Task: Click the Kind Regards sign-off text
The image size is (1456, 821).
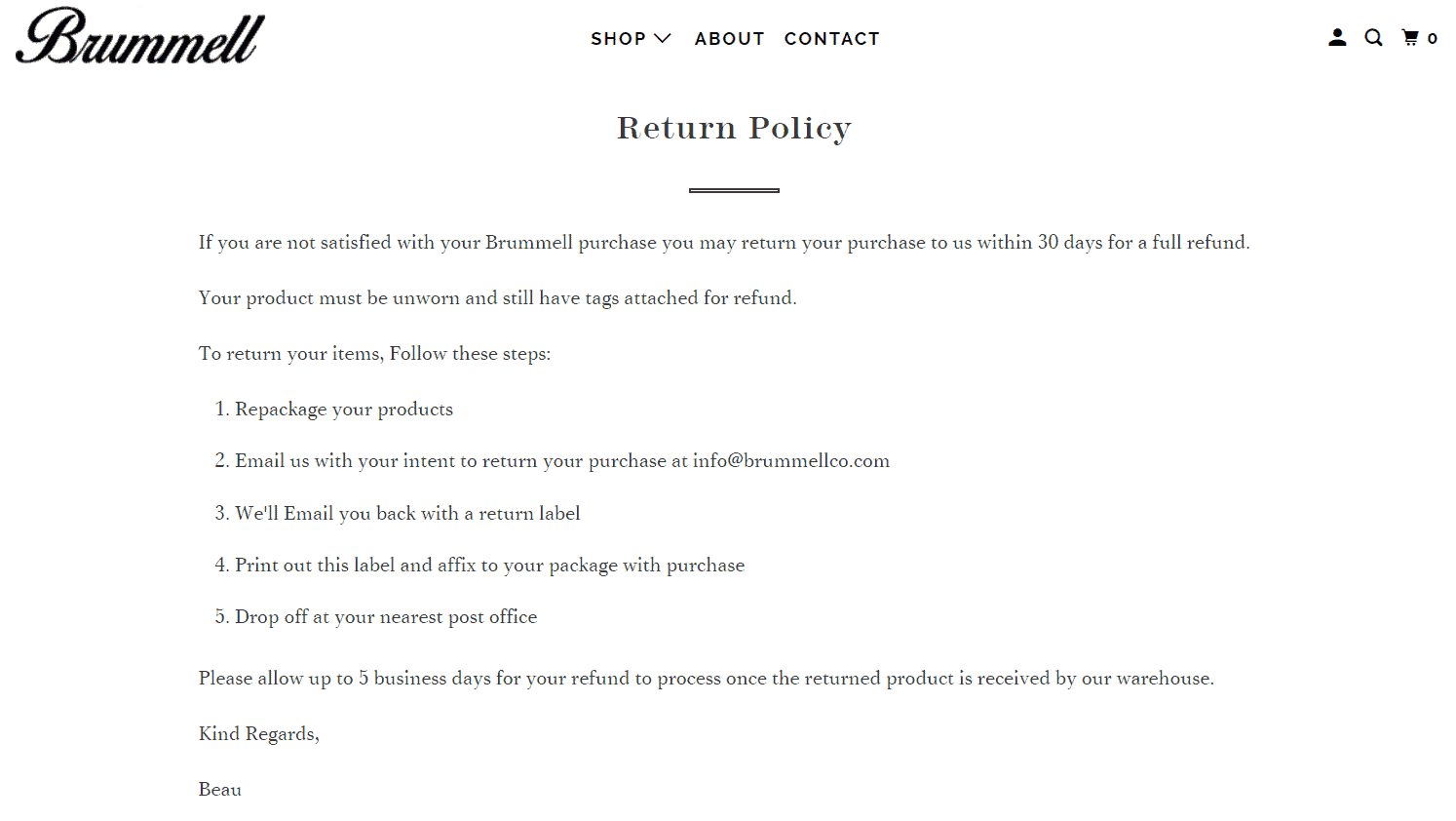Action: [258, 734]
